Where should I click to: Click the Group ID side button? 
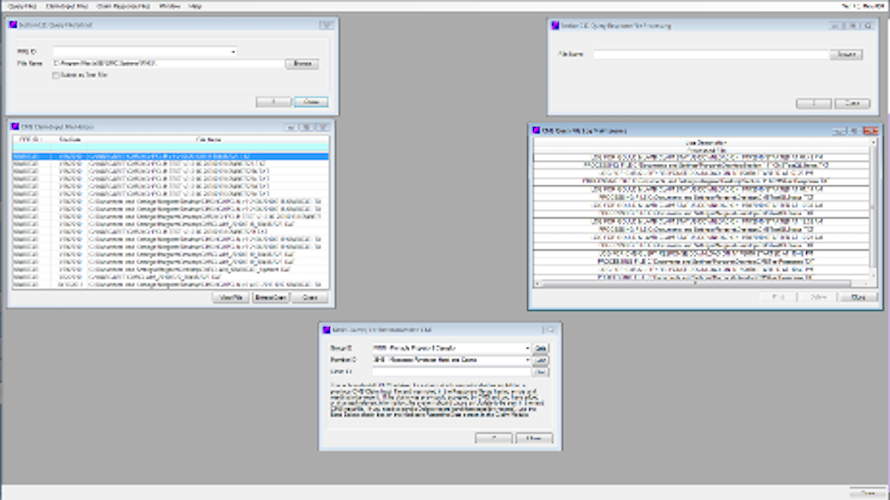(x=540, y=348)
